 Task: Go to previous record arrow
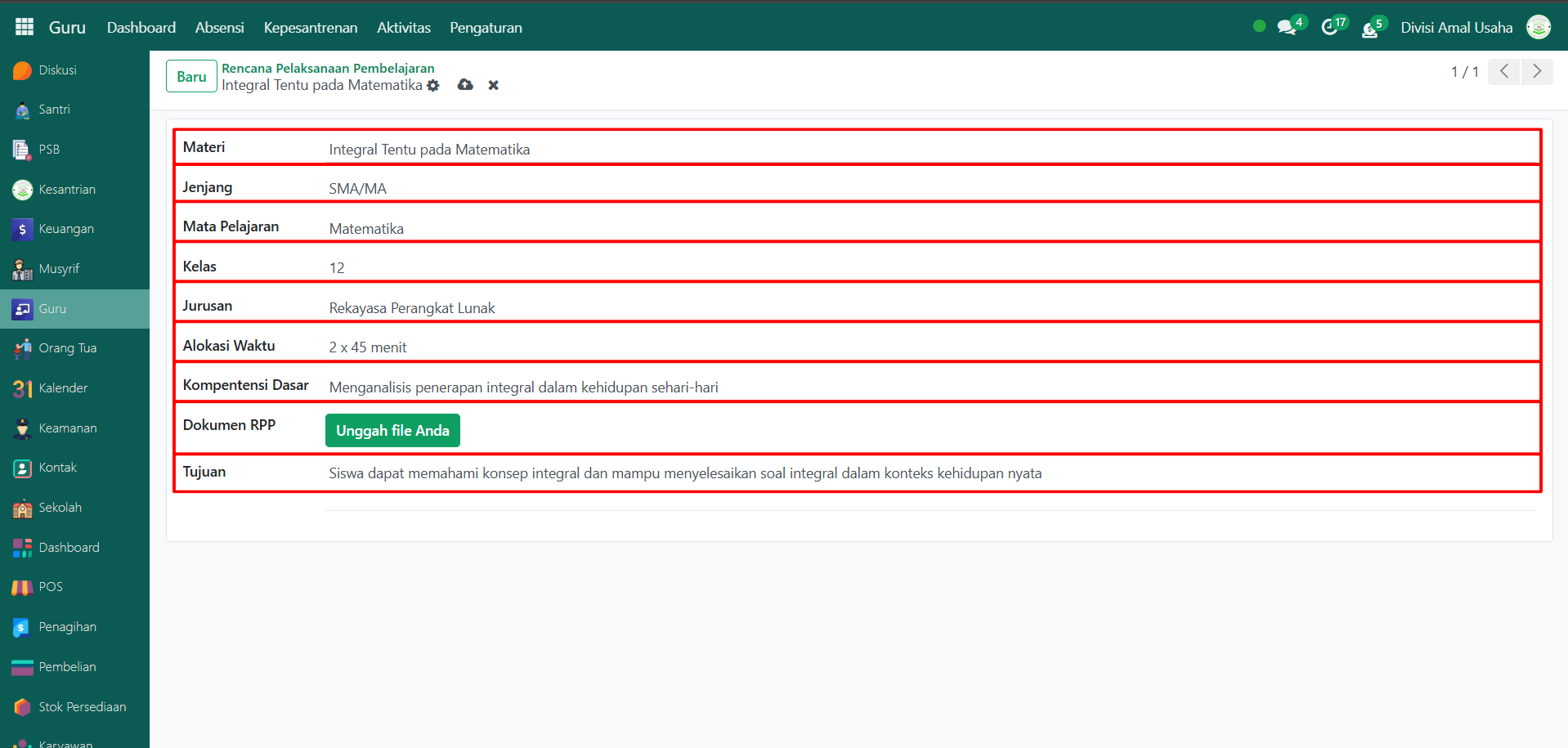1503,72
